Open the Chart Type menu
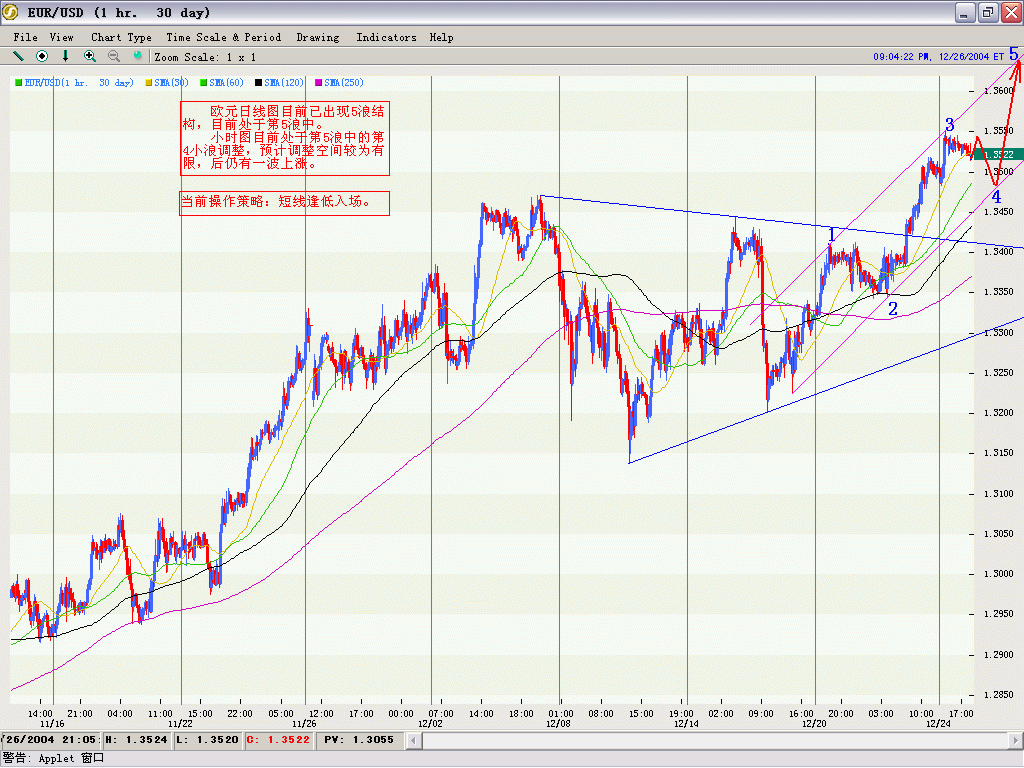The width and height of the screenshot is (1024, 768). point(121,37)
